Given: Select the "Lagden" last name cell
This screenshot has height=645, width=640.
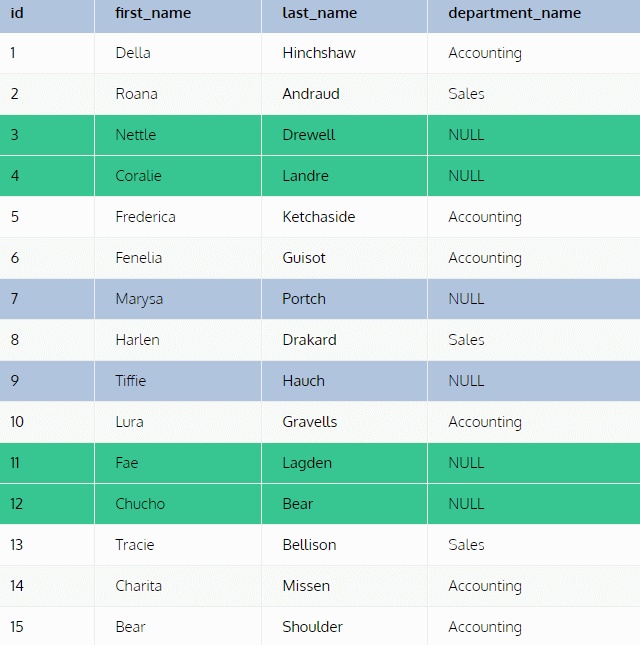Looking at the screenshot, I should [307, 463].
